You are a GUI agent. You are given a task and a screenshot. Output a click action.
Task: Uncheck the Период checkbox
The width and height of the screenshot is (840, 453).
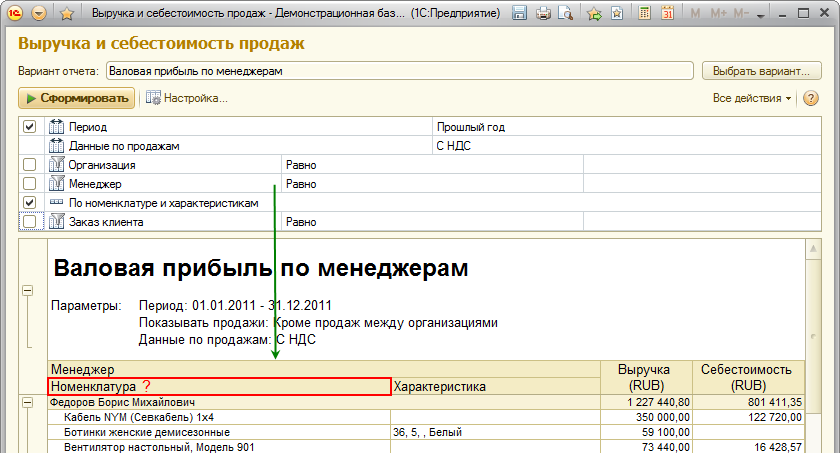[x=29, y=127]
